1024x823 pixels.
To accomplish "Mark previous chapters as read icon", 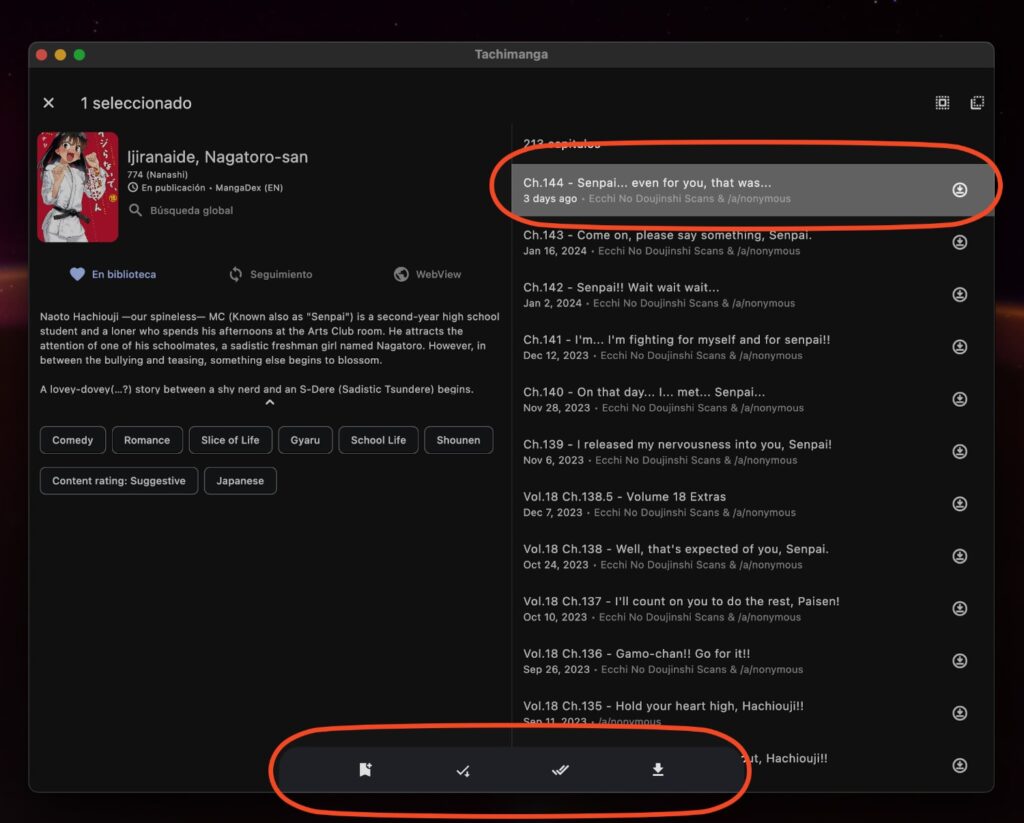I will (x=463, y=771).
